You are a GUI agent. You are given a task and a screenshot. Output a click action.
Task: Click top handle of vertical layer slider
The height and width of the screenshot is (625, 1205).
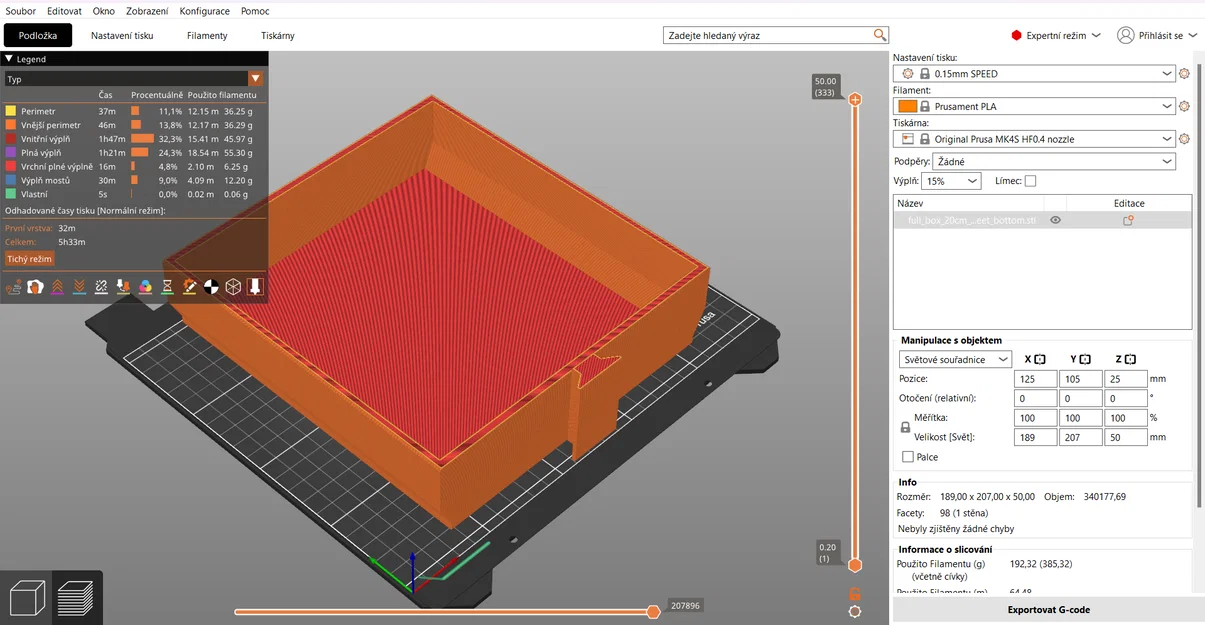point(855,99)
